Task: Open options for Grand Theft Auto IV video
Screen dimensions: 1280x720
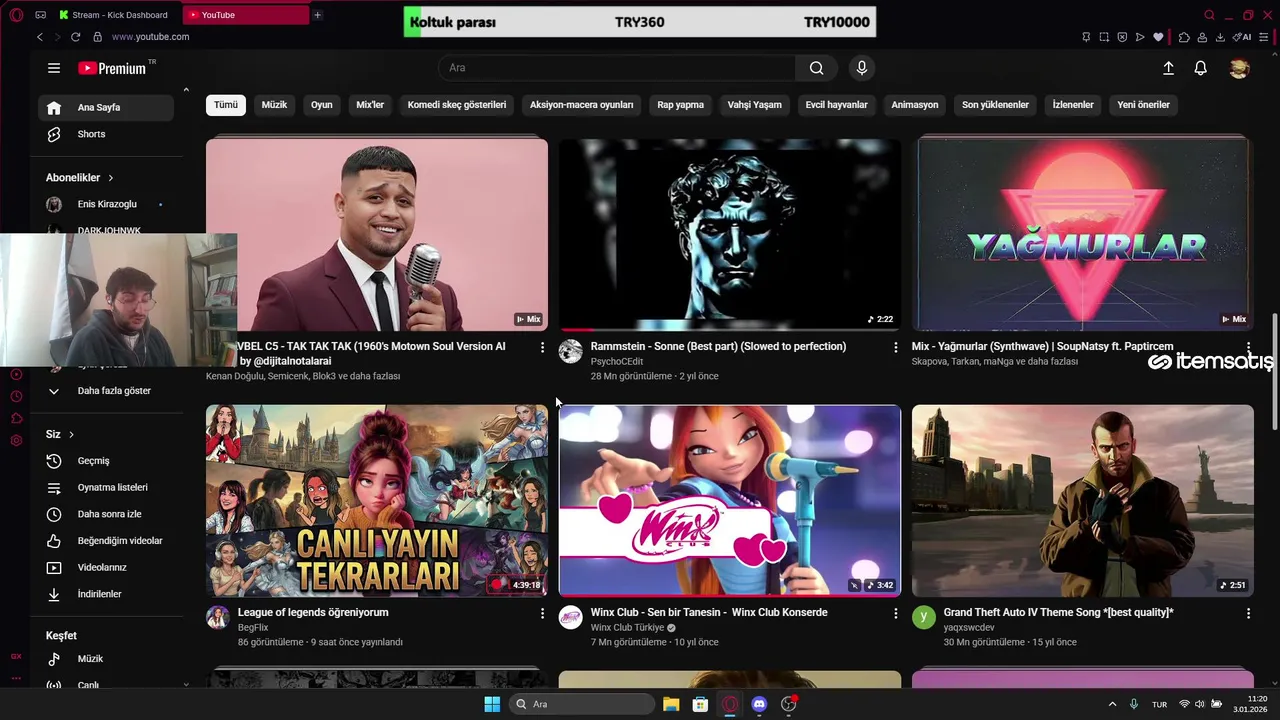Action: coord(1248,613)
